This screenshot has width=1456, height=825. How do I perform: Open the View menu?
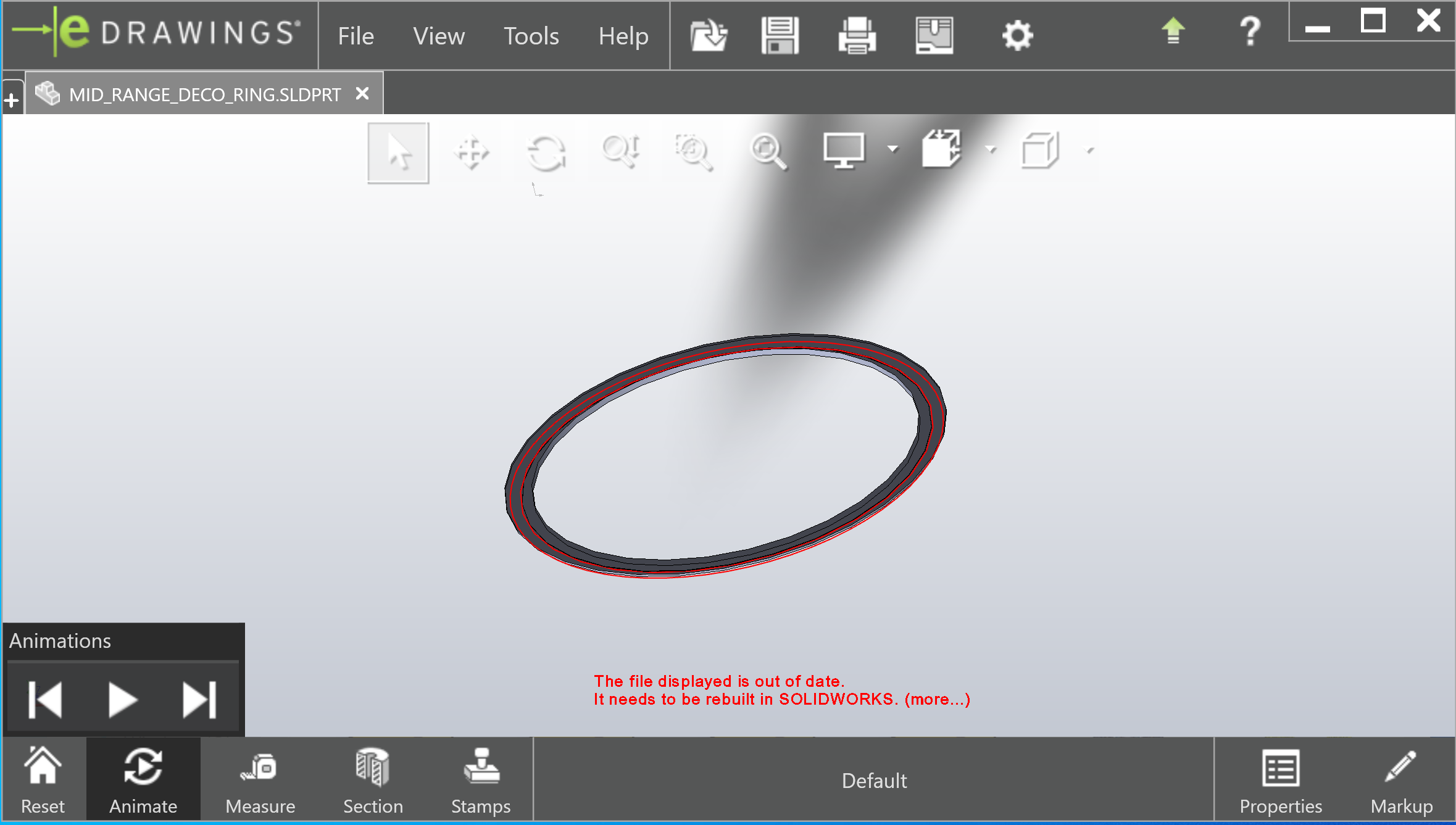pos(438,36)
